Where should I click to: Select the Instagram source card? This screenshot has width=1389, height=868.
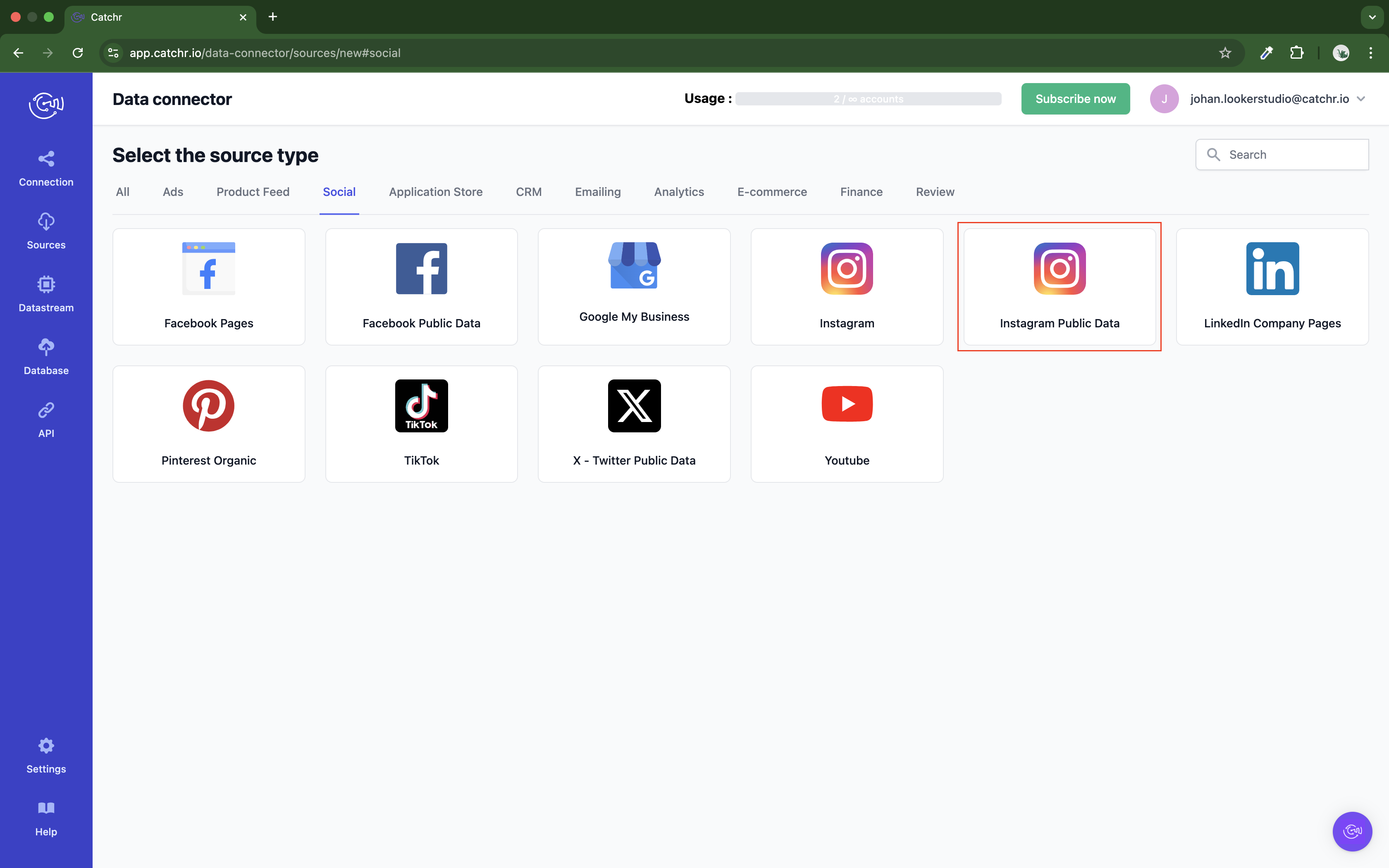click(x=847, y=286)
